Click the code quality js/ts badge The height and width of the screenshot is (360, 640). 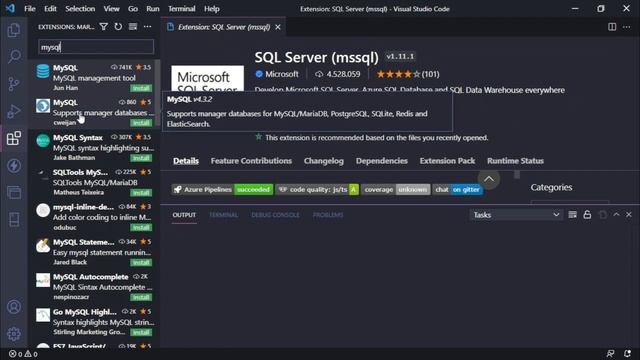(x=317, y=189)
